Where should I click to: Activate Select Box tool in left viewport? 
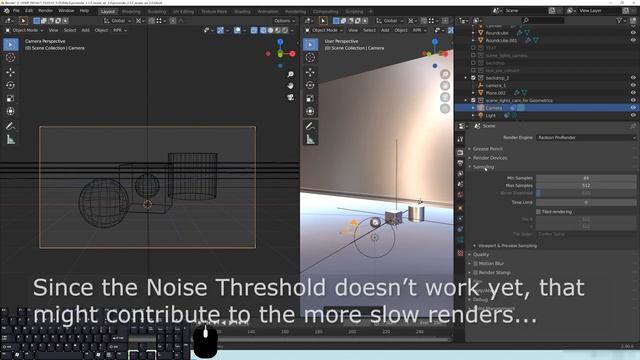(11, 44)
